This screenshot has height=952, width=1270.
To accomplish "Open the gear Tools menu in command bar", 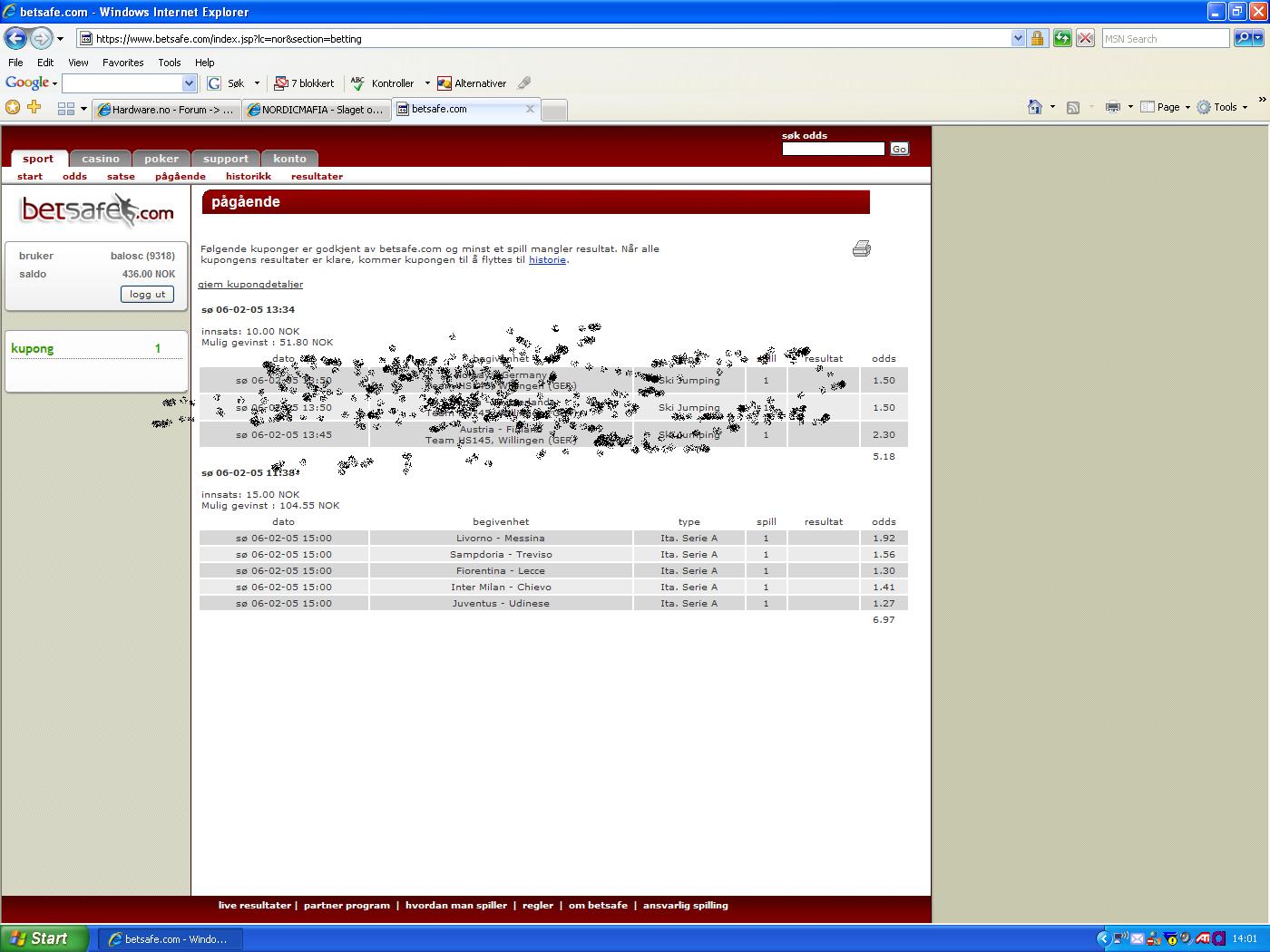I will pos(1222,107).
